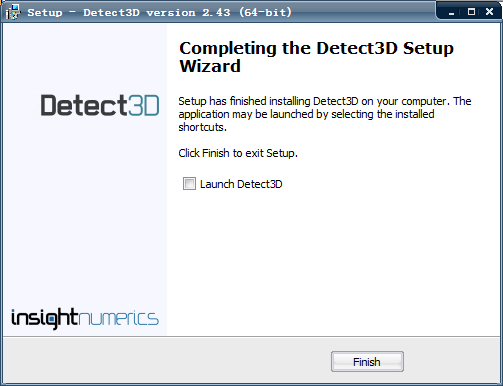The width and height of the screenshot is (503, 386).
Task: Click the dark "Detect" word in the logo
Action: pos(84,105)
